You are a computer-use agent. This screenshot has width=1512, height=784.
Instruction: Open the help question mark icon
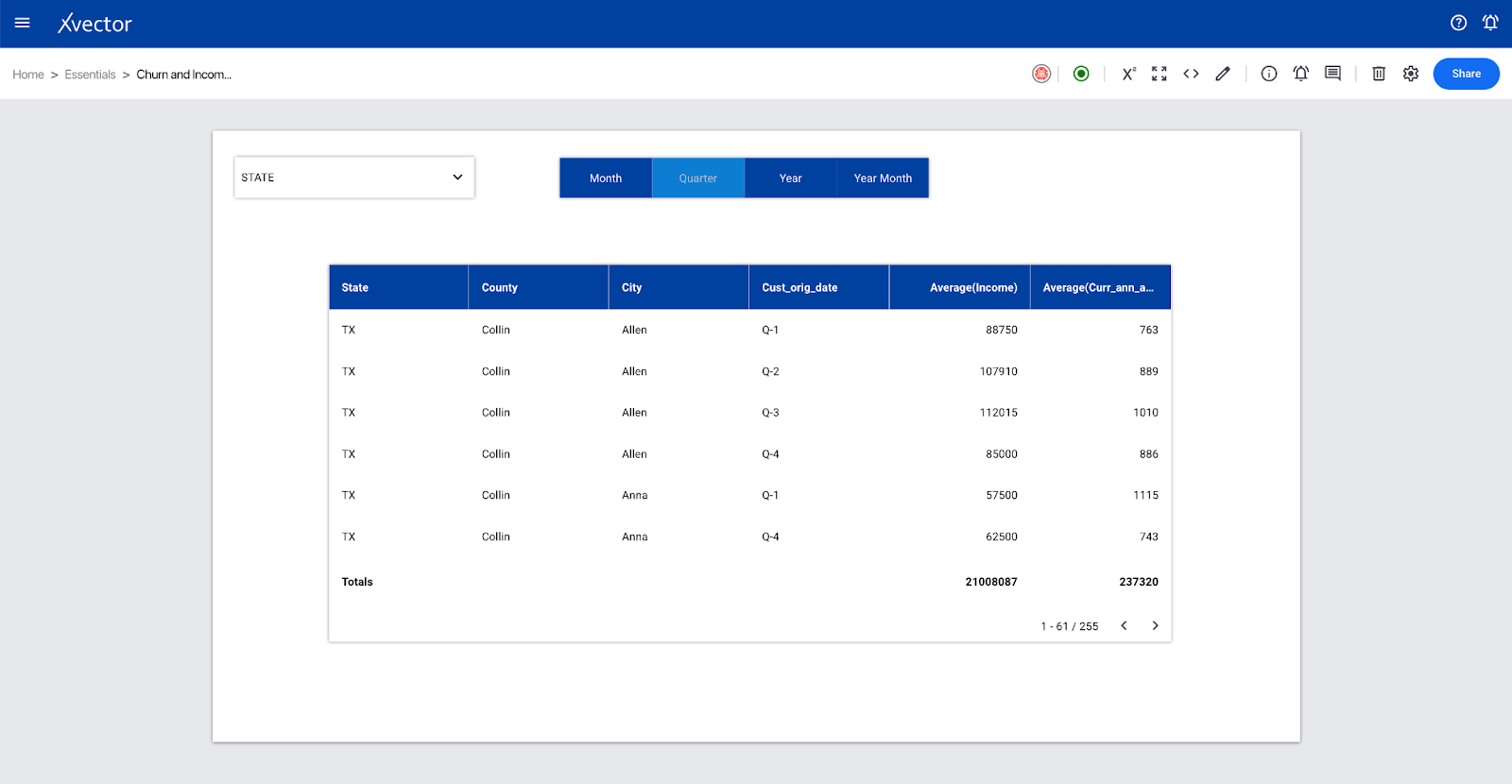coord(1459,23)
